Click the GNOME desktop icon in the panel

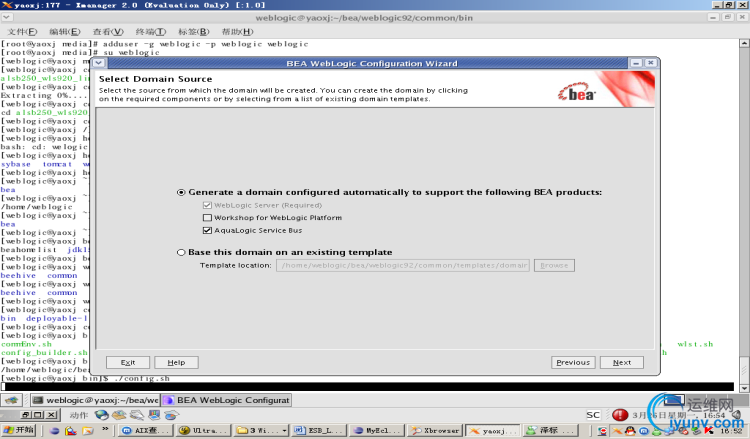11,400
